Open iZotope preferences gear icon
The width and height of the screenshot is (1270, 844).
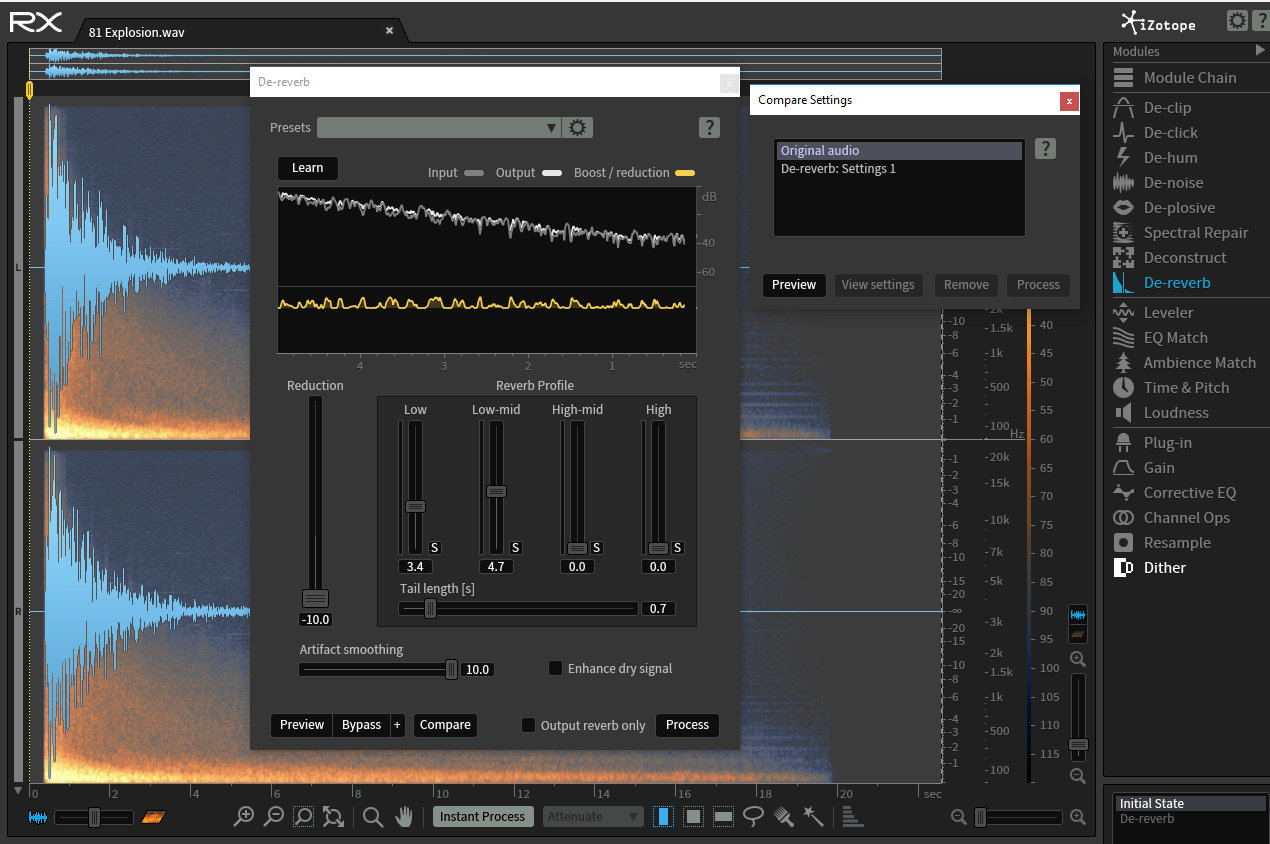pos(1237,21)
